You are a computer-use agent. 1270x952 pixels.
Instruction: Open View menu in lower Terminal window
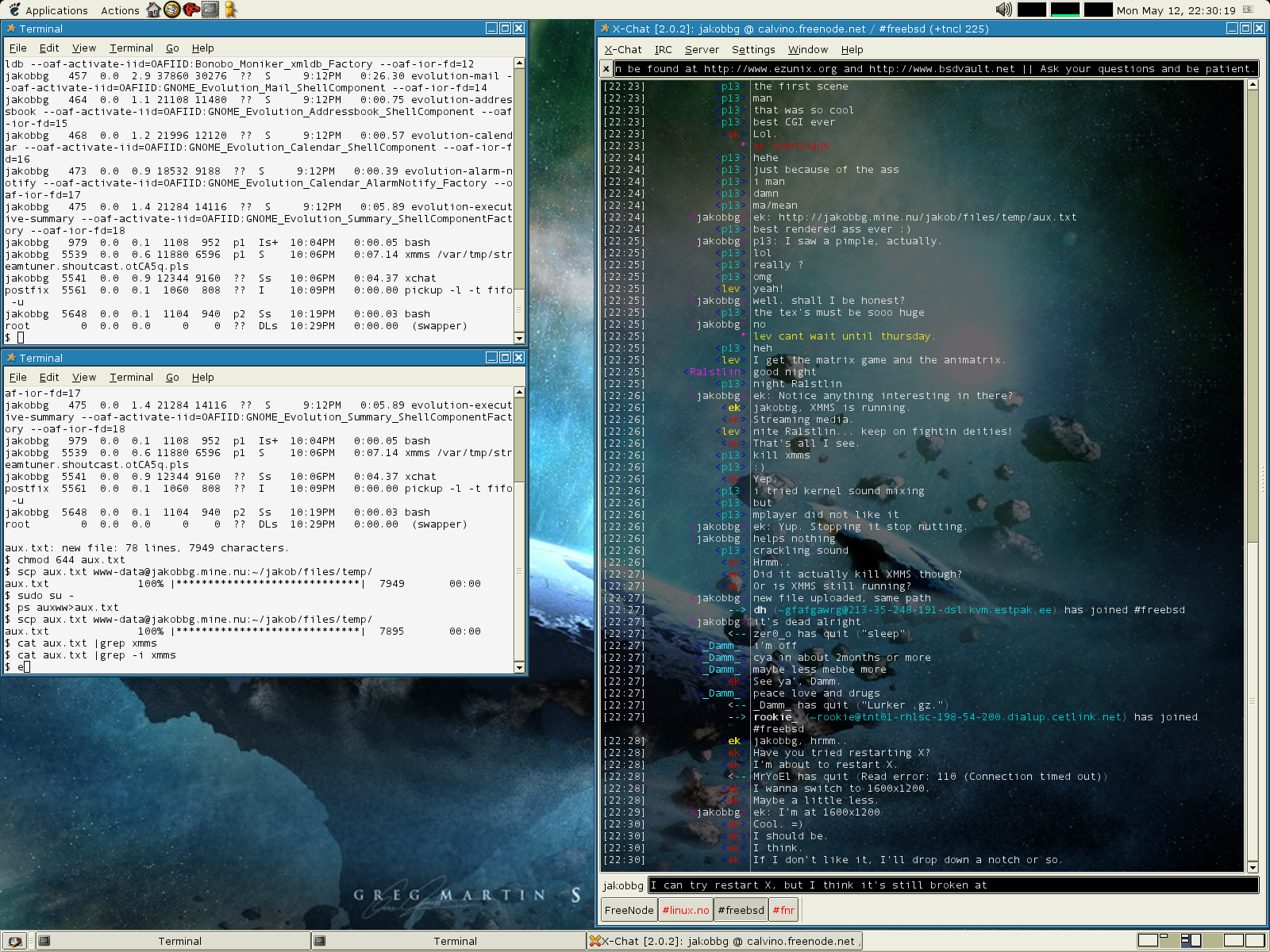pos(84,378)
